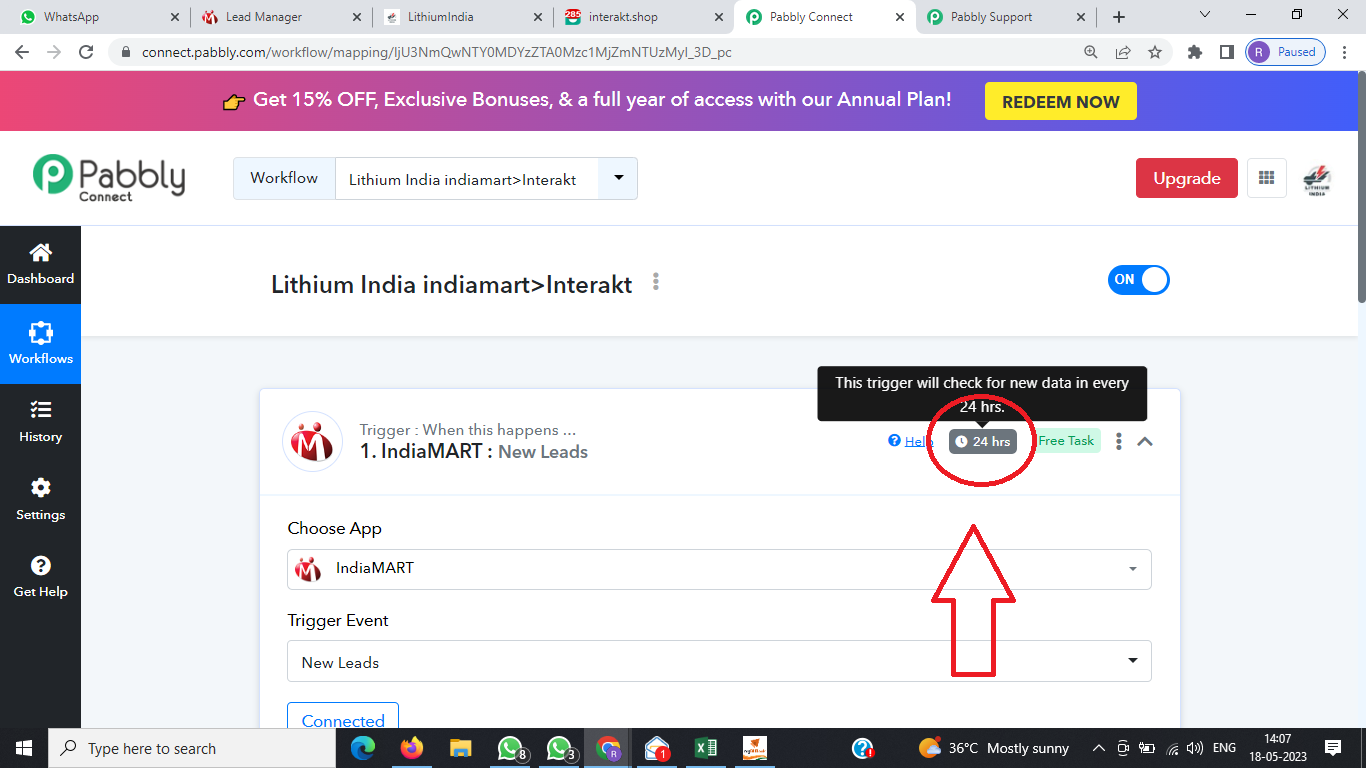
Task: Show hidden system tray icons
Action: (1099, 748)
